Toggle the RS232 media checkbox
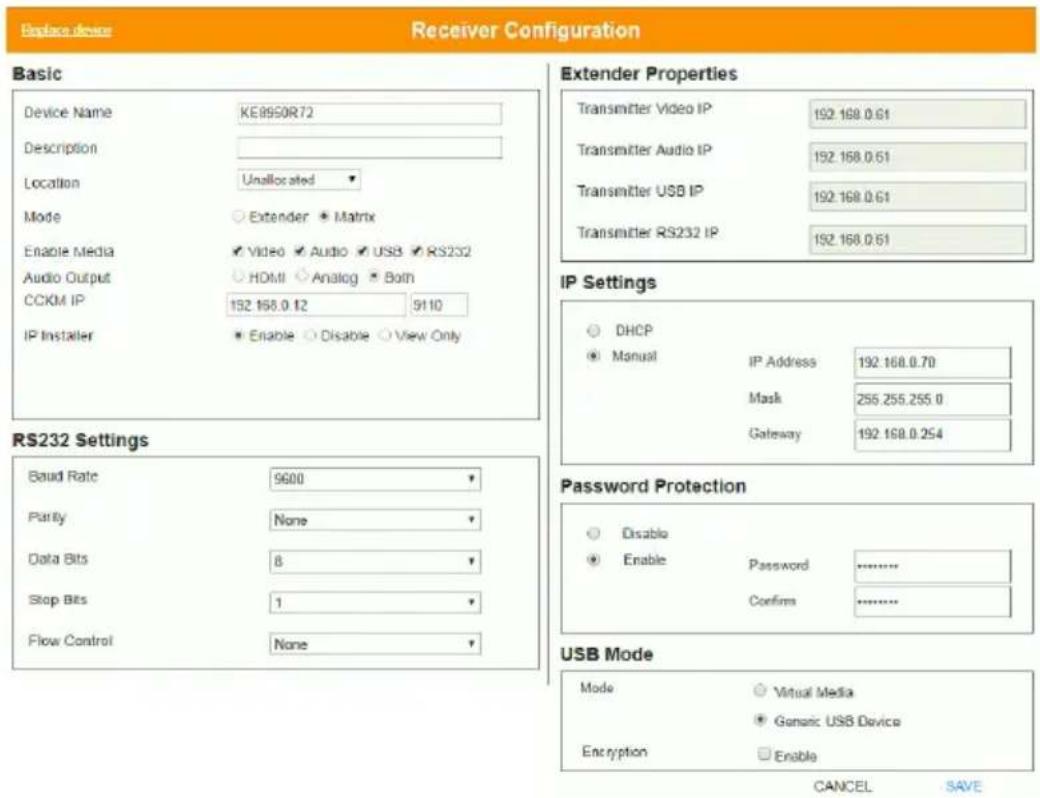This screenshot has height=798, width=1040. (x=417, y=251)
